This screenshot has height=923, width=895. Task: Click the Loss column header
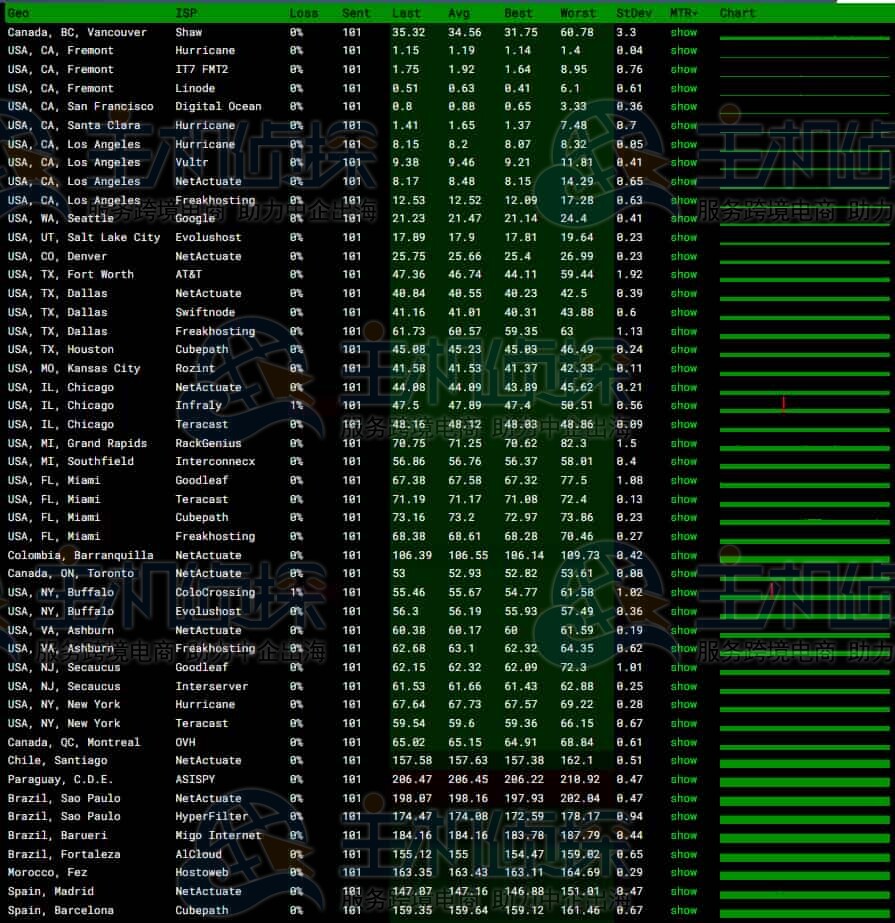tap(304, 13)
